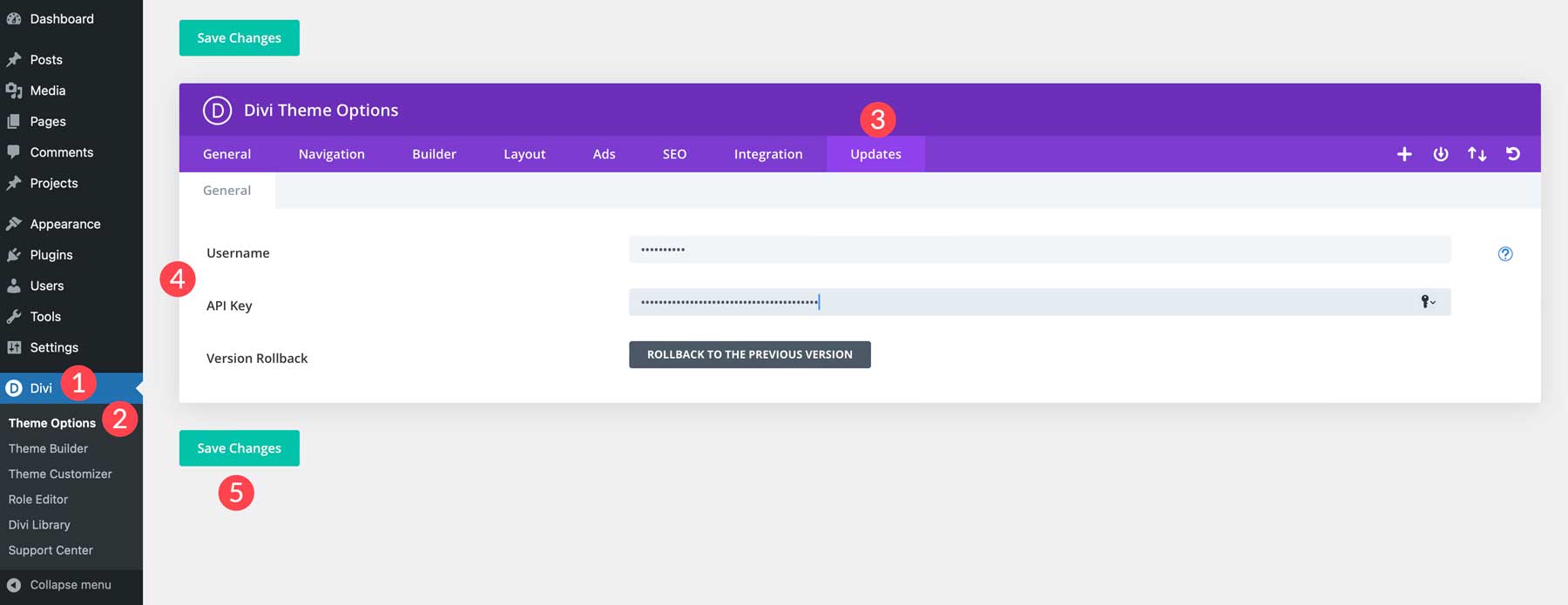Click the Tools wrench icon in the sidebar
Image resolution: width=1568 pixels, height=605 pixels.
[14, 317]
